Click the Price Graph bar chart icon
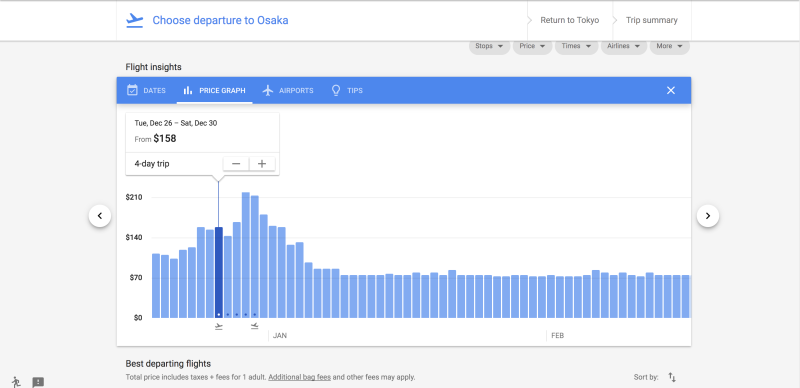800x388 pixels. [188, 90]
